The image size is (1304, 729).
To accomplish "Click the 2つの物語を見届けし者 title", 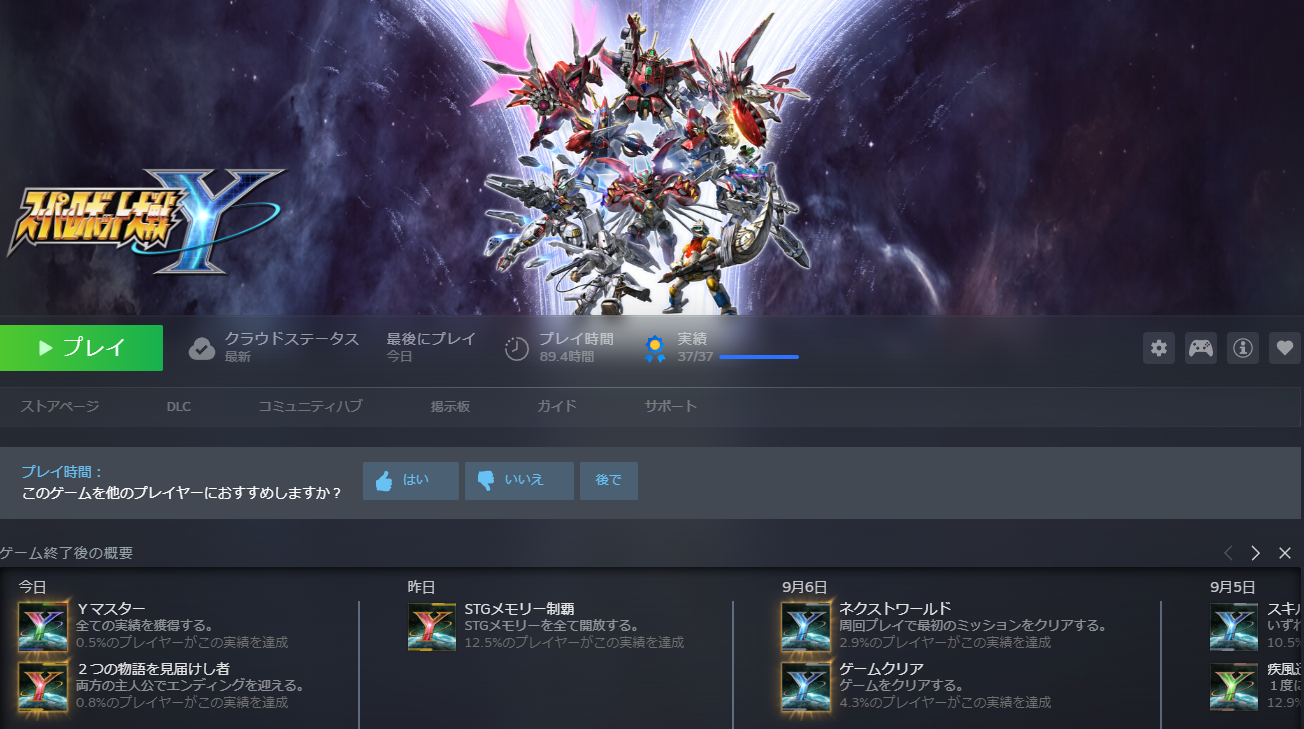I will [154, 669].
